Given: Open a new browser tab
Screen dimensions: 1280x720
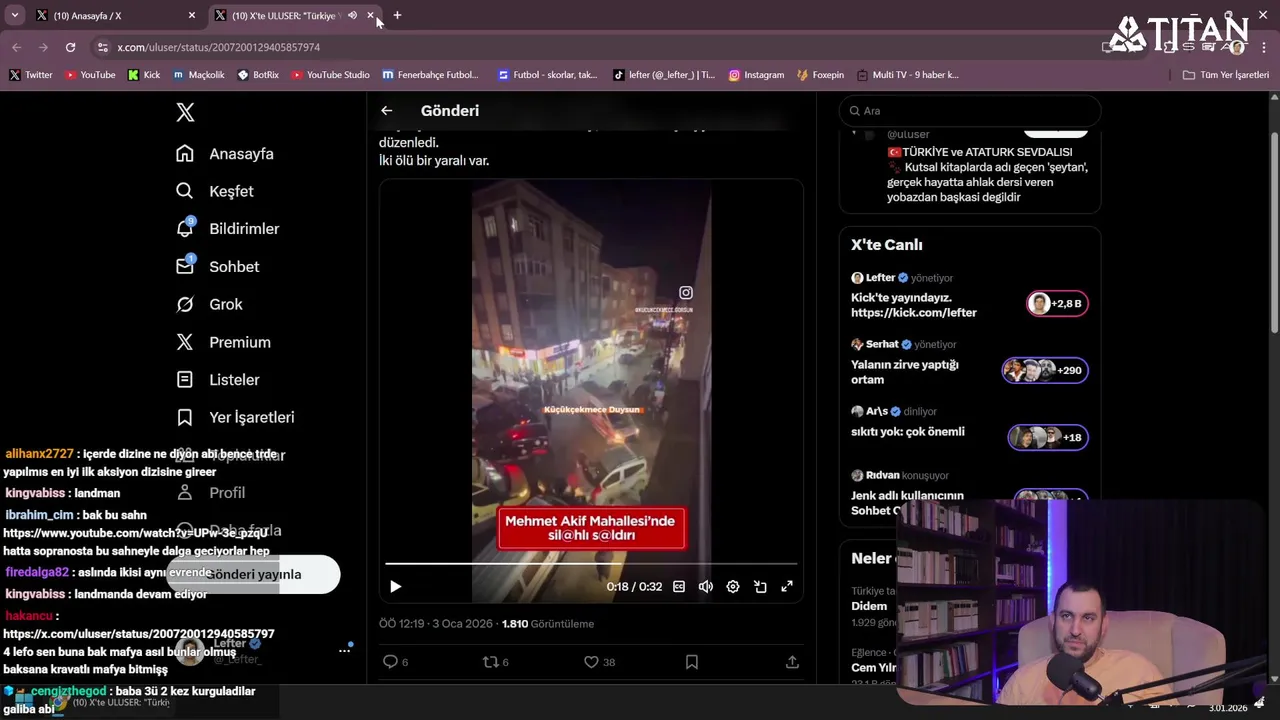Looking at the screenshot, I should (397, 16).
